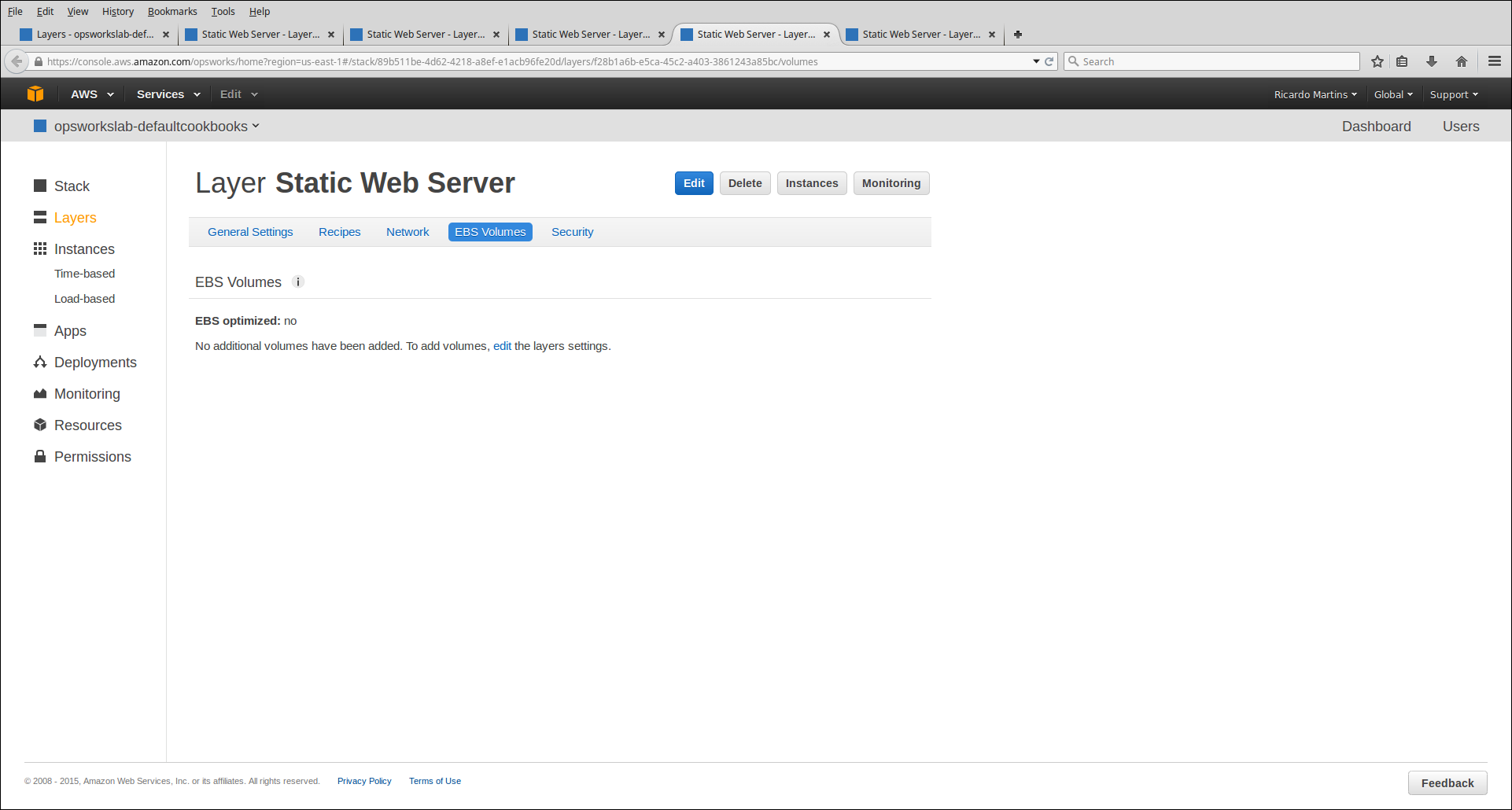This screenshot has height=810, width=1512.
Task: Click the Firefox bookmark star icon
Action: click(1377, 61)
